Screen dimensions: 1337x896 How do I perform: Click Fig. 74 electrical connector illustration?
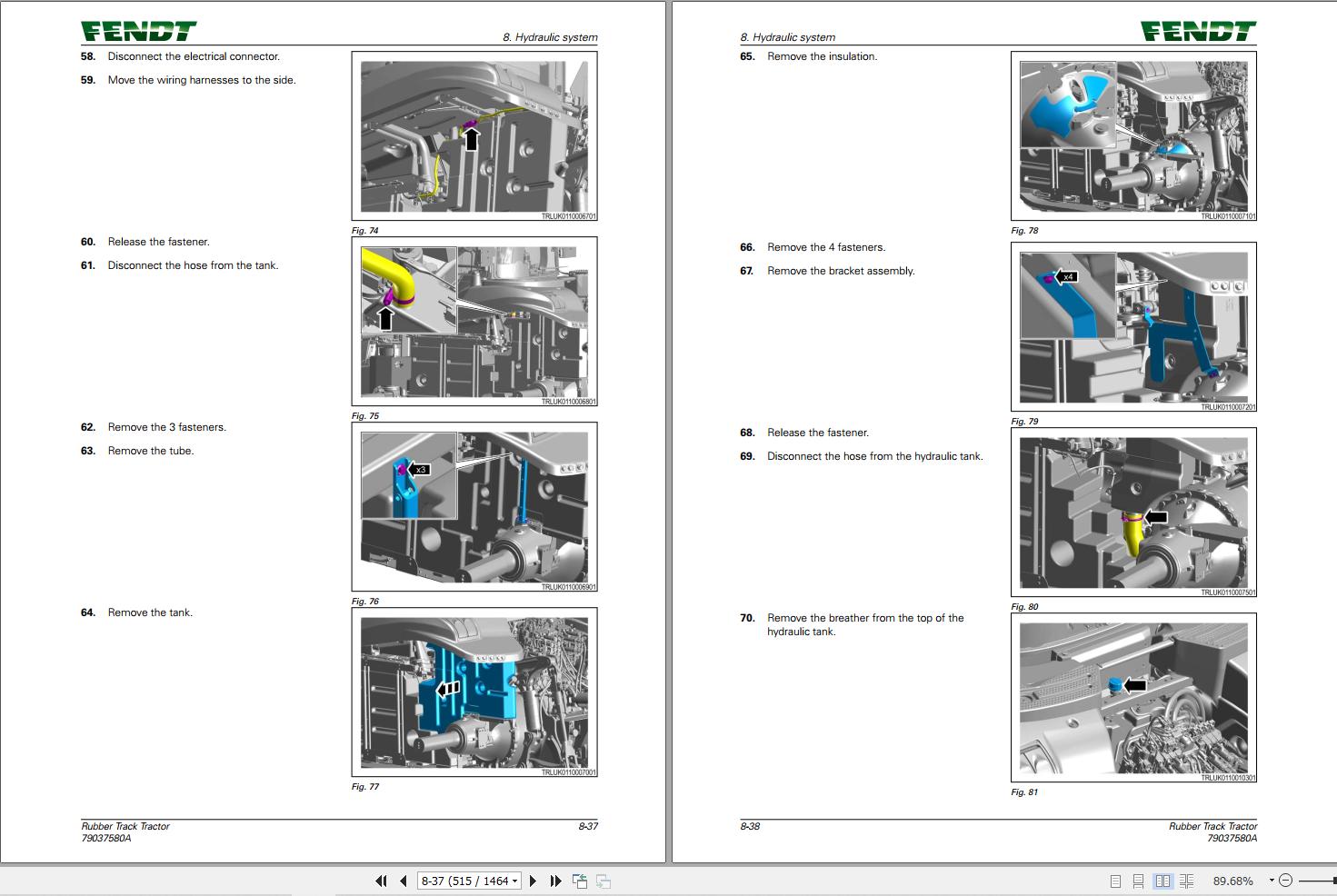474,136
